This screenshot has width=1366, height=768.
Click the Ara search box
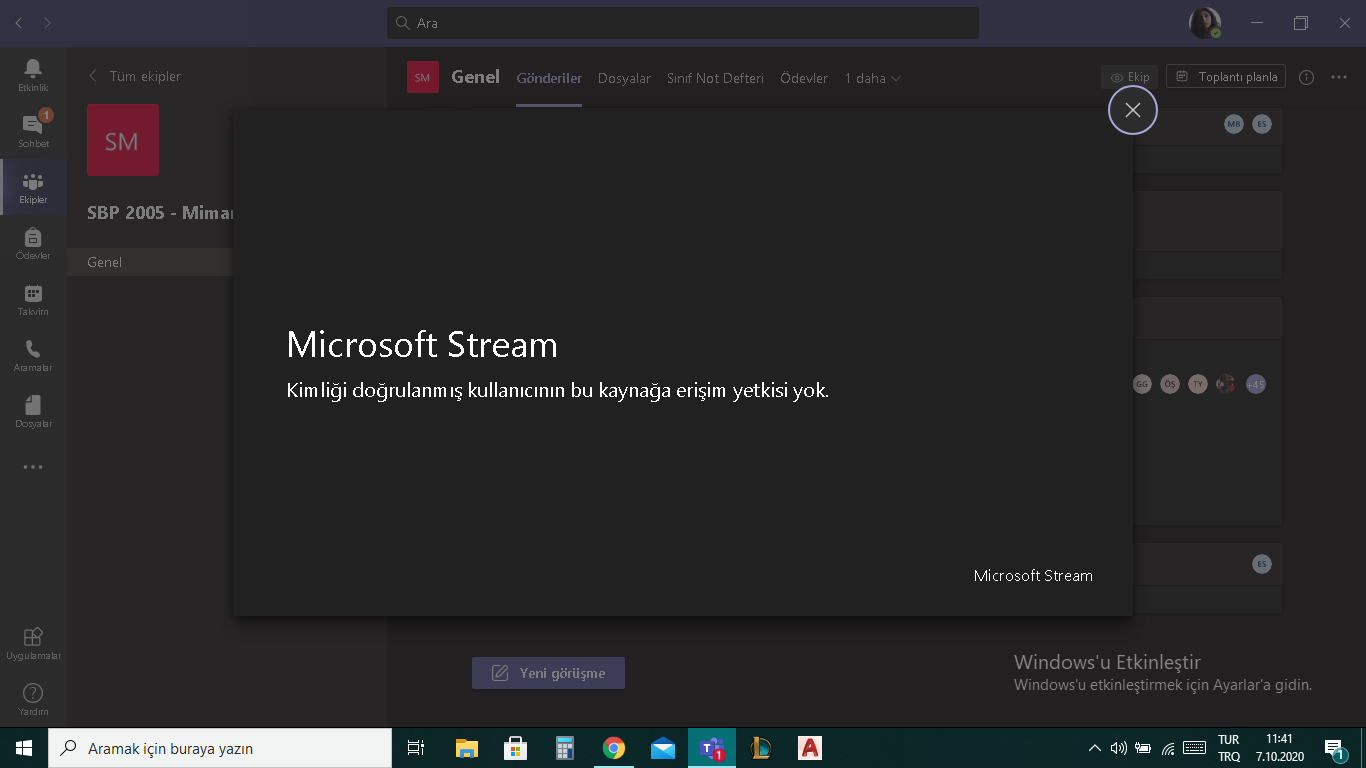(683, 23)
